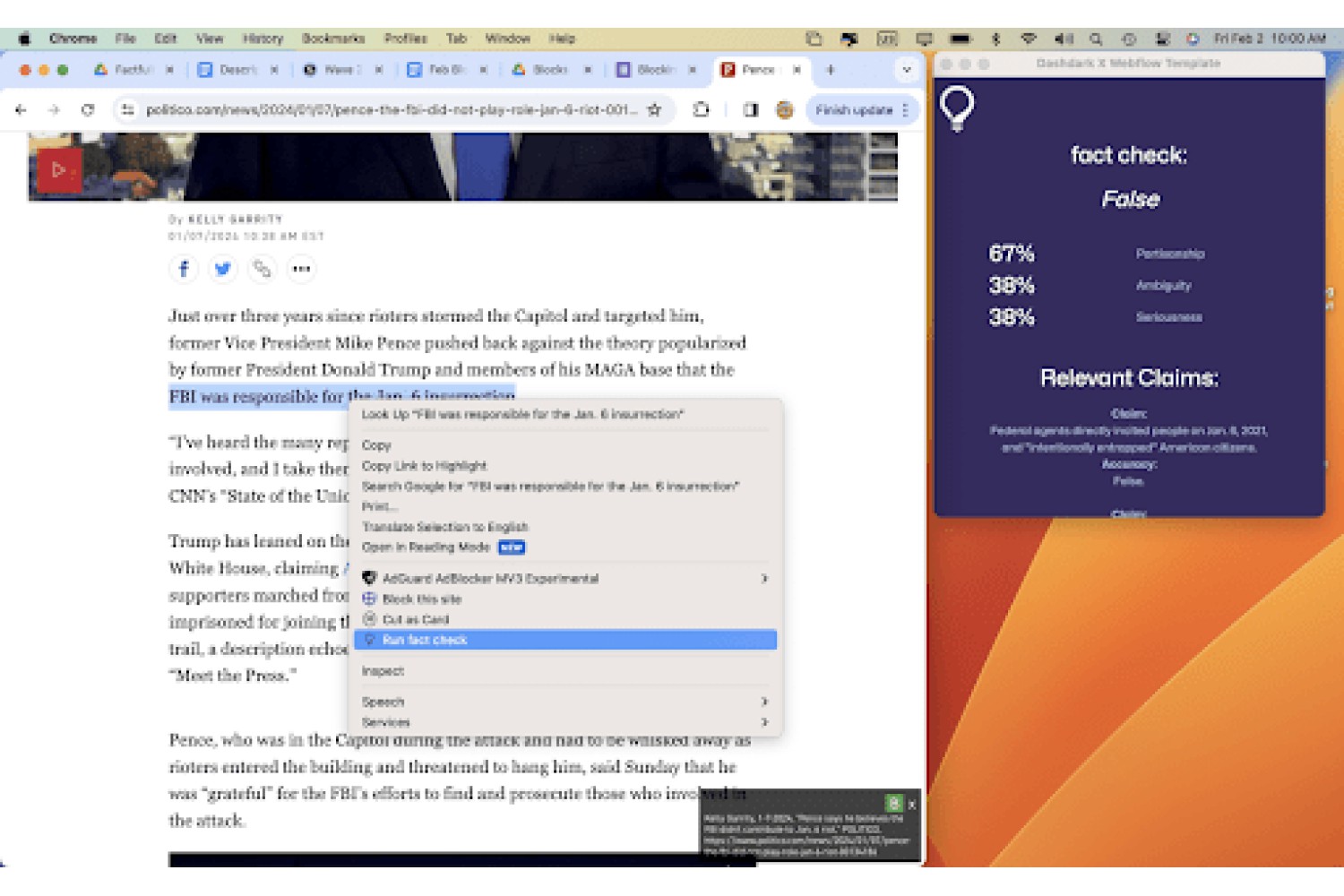Open the Chrome extensions puzzle icon

pyautogui.click(x=701, y=109)
